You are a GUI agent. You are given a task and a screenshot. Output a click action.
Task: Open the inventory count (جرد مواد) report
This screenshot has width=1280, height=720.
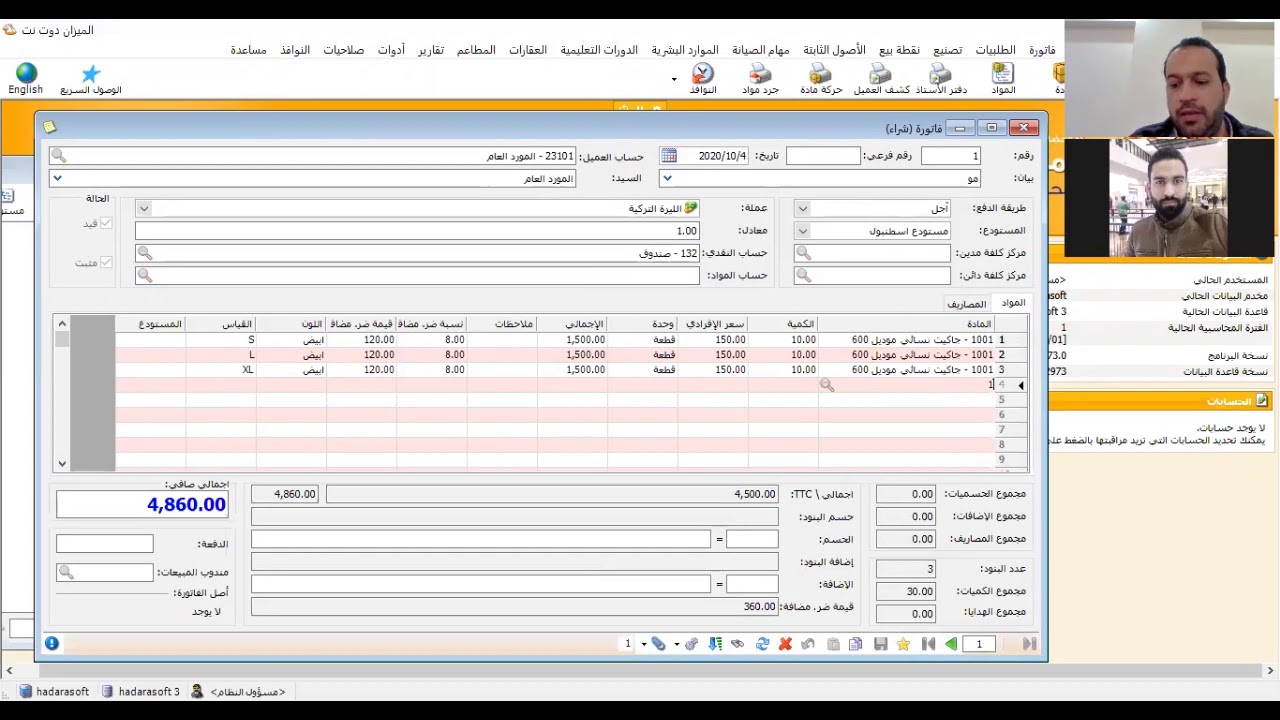pyautogui.click(x=760, y=79)
